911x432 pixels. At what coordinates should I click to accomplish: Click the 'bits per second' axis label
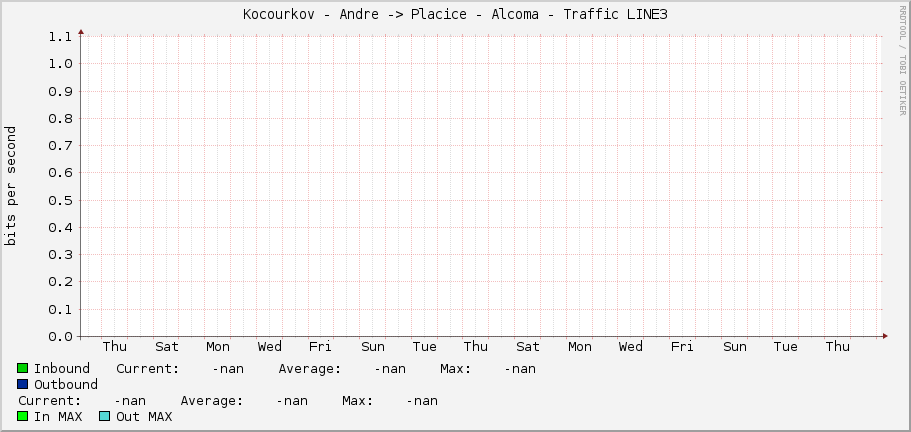click(x=11, y=186)
